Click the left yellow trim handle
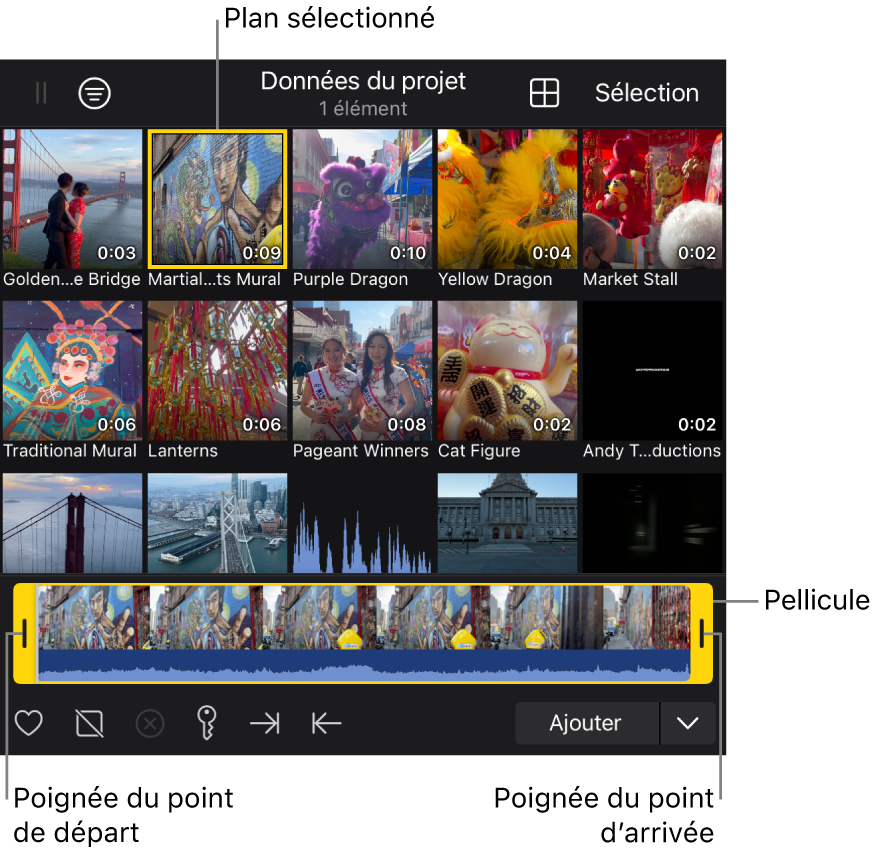The height and width of the screenshot is (854, 883). [24, 633]
